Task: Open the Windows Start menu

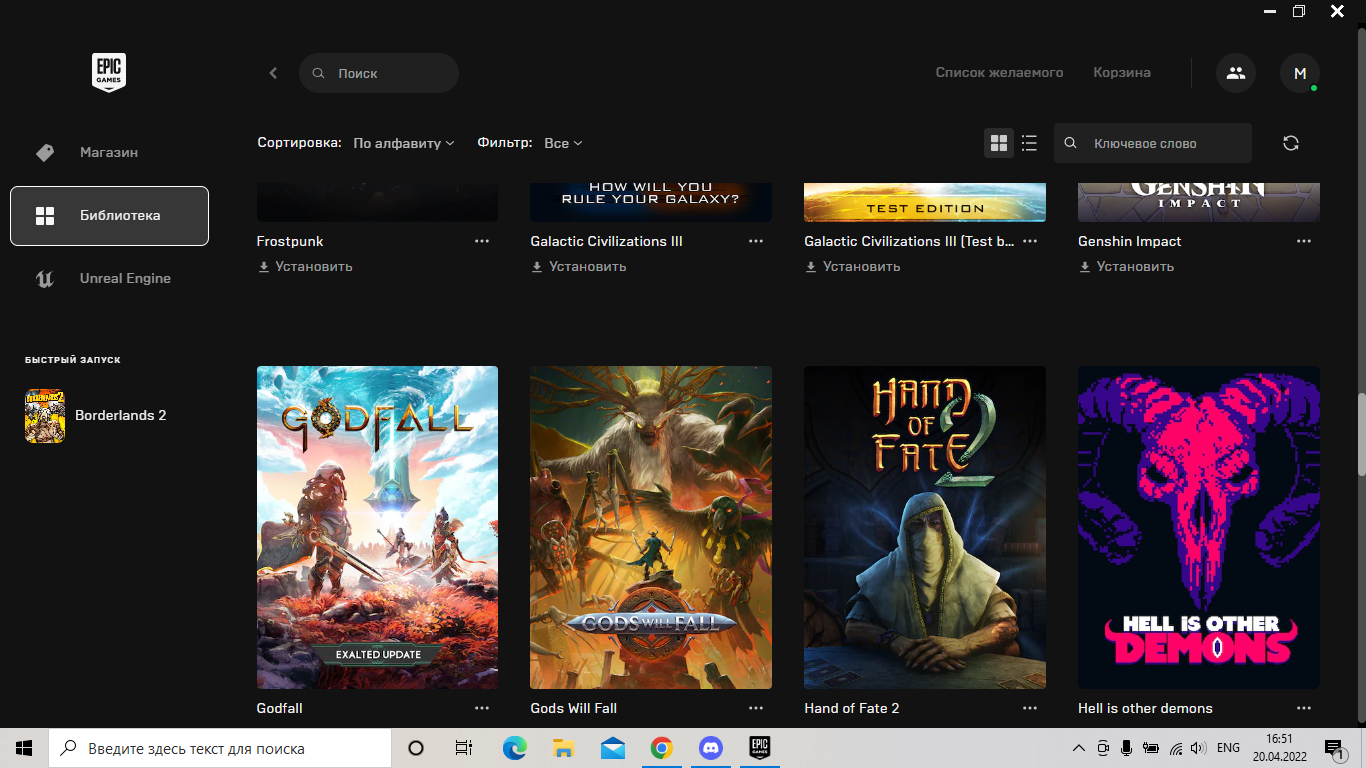Action: [24, 748]
